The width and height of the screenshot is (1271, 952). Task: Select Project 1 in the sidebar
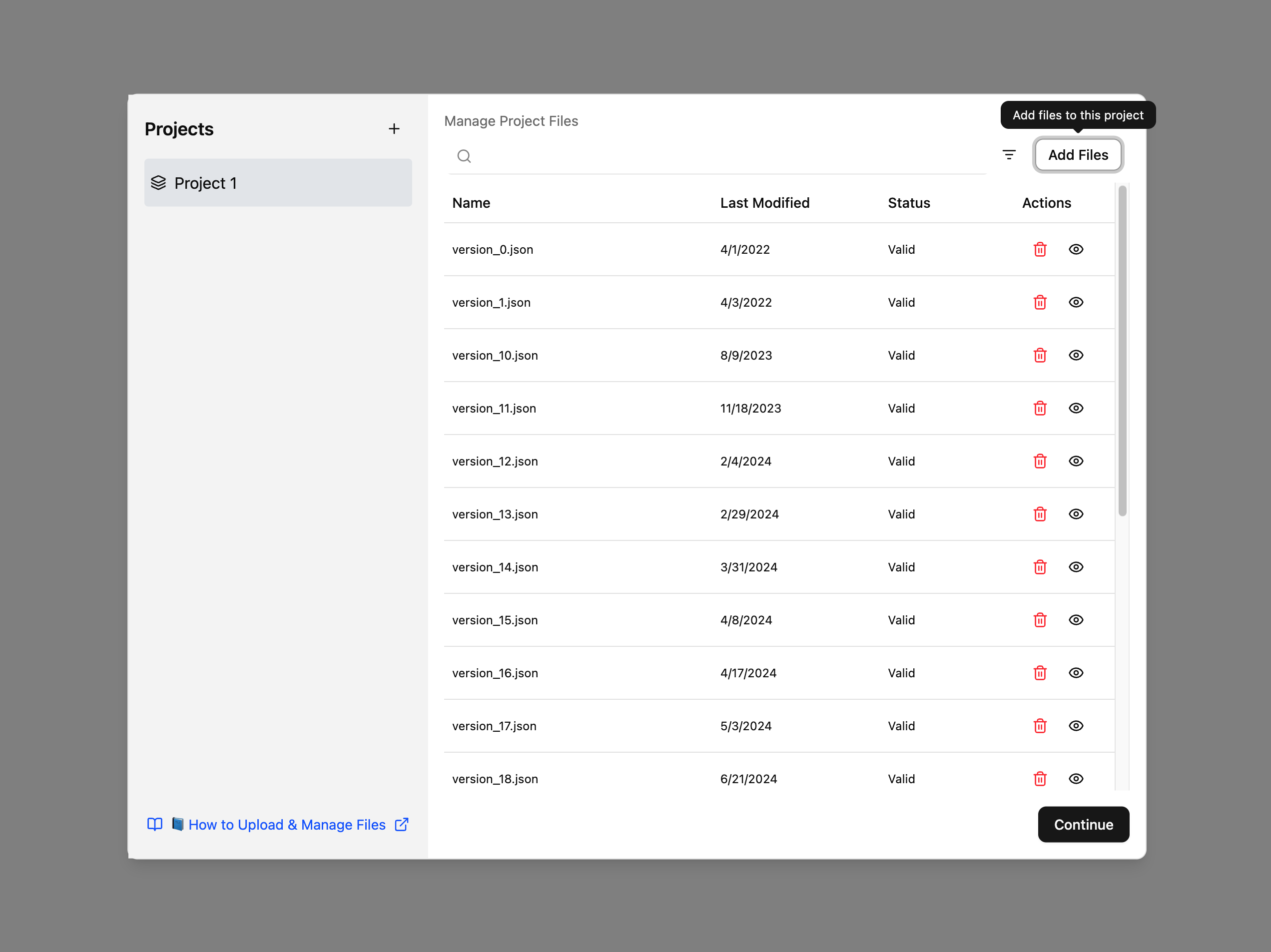pos(278,183)
